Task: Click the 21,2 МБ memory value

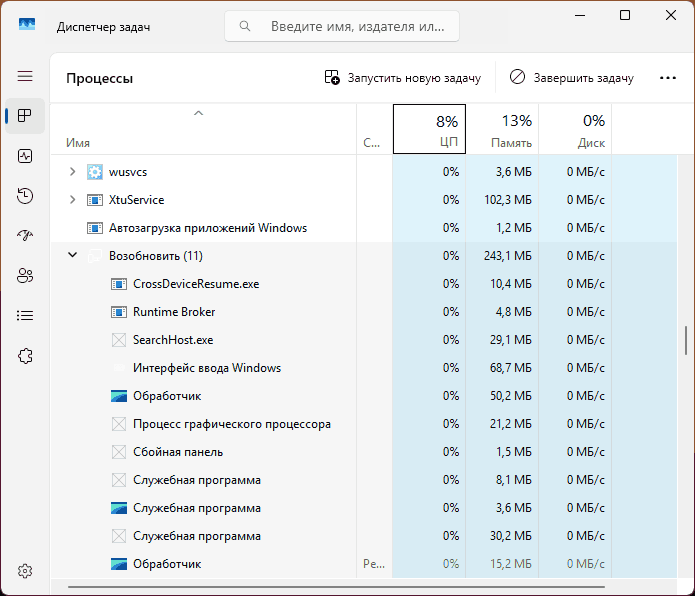Action: point(511,424)
